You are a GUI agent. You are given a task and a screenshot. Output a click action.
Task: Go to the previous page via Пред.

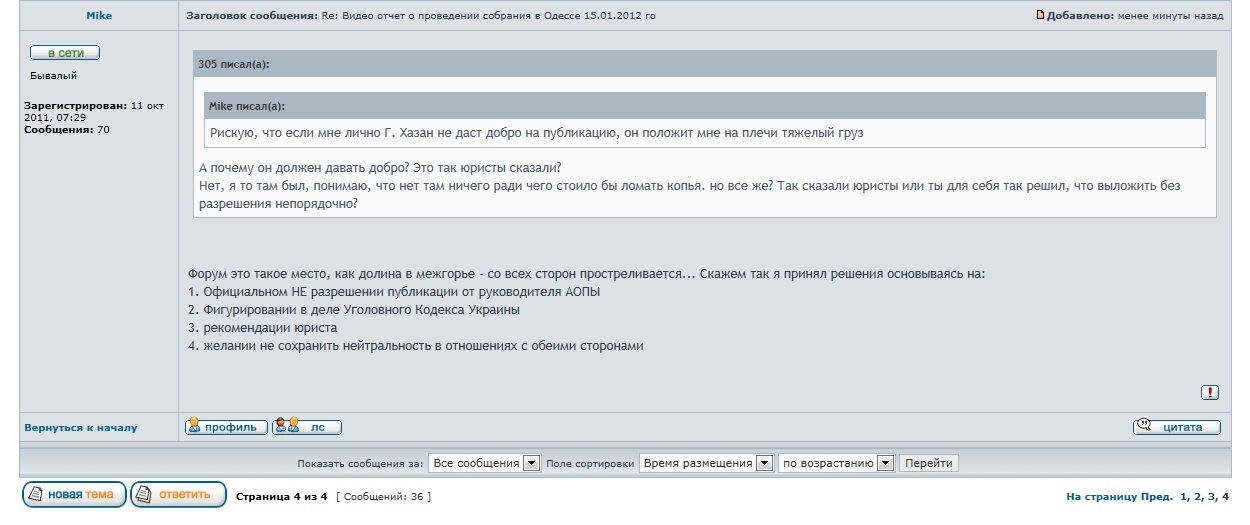(x=1157, y=497)
